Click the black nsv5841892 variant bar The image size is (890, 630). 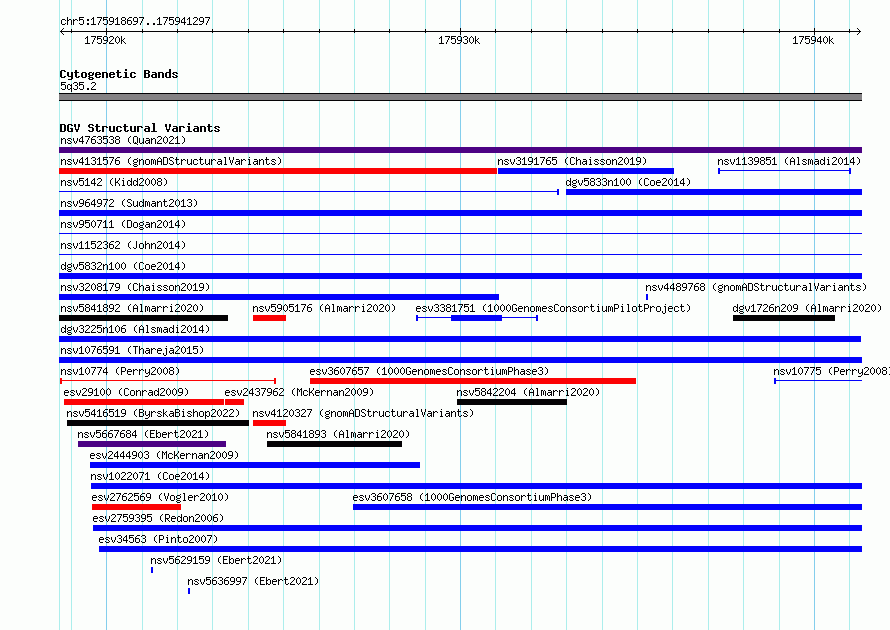144,318
